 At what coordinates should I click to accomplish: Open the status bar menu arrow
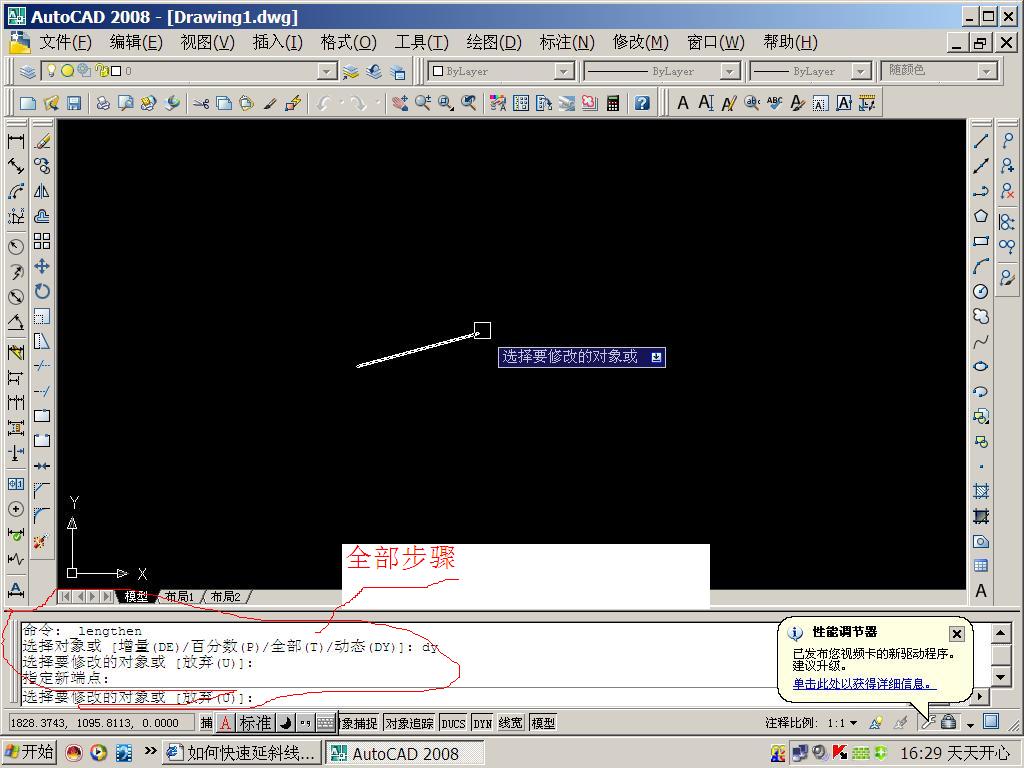(x=970, y=724)
